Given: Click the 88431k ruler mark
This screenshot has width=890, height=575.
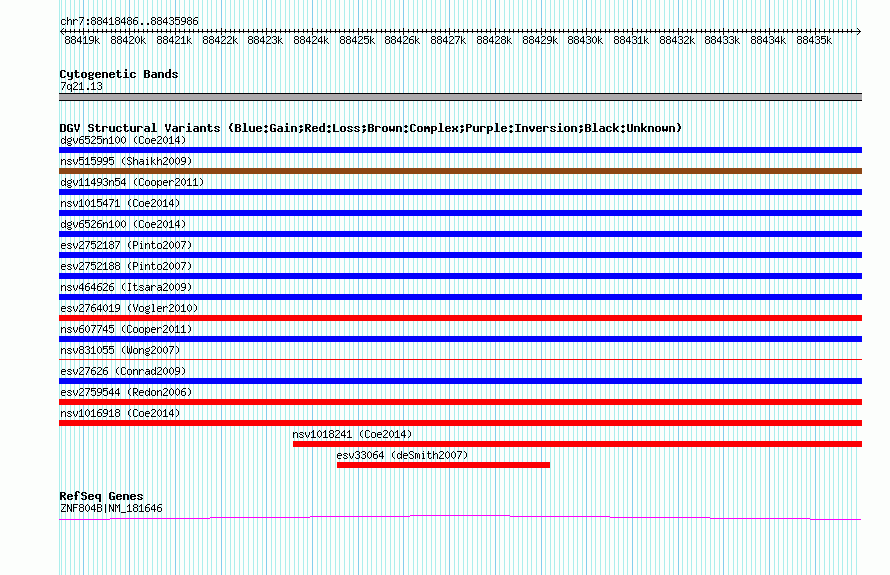Looking at the screenshot, I should click(631, 40).
